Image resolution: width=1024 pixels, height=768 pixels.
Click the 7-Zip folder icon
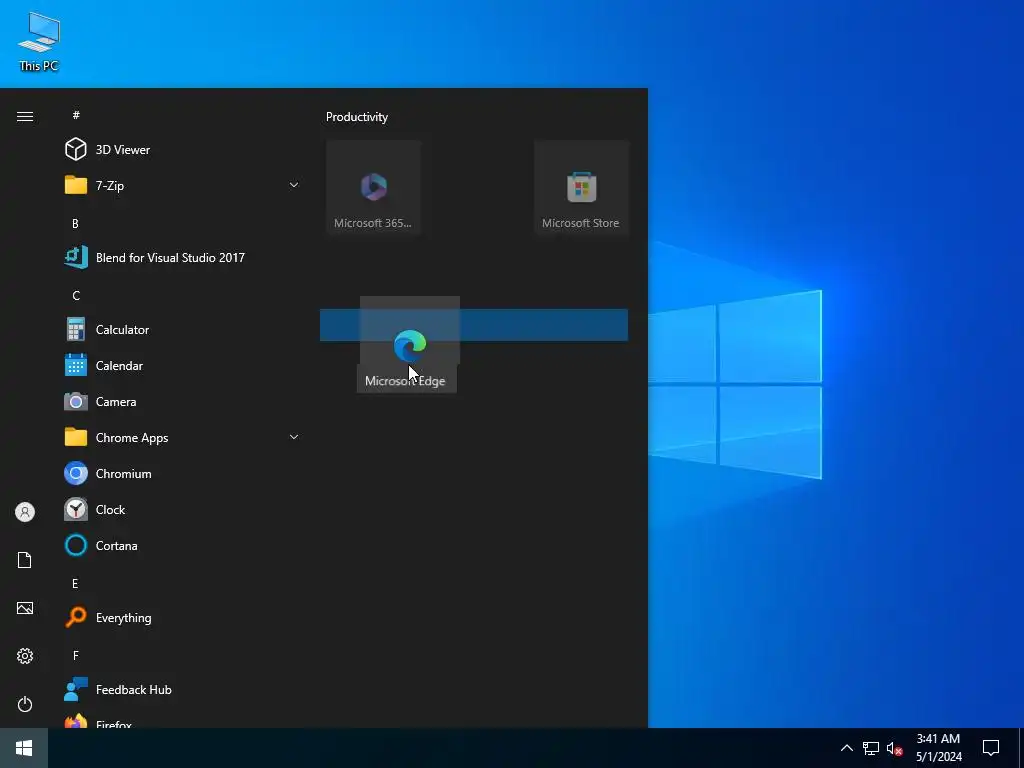click(x=76, y=185)
